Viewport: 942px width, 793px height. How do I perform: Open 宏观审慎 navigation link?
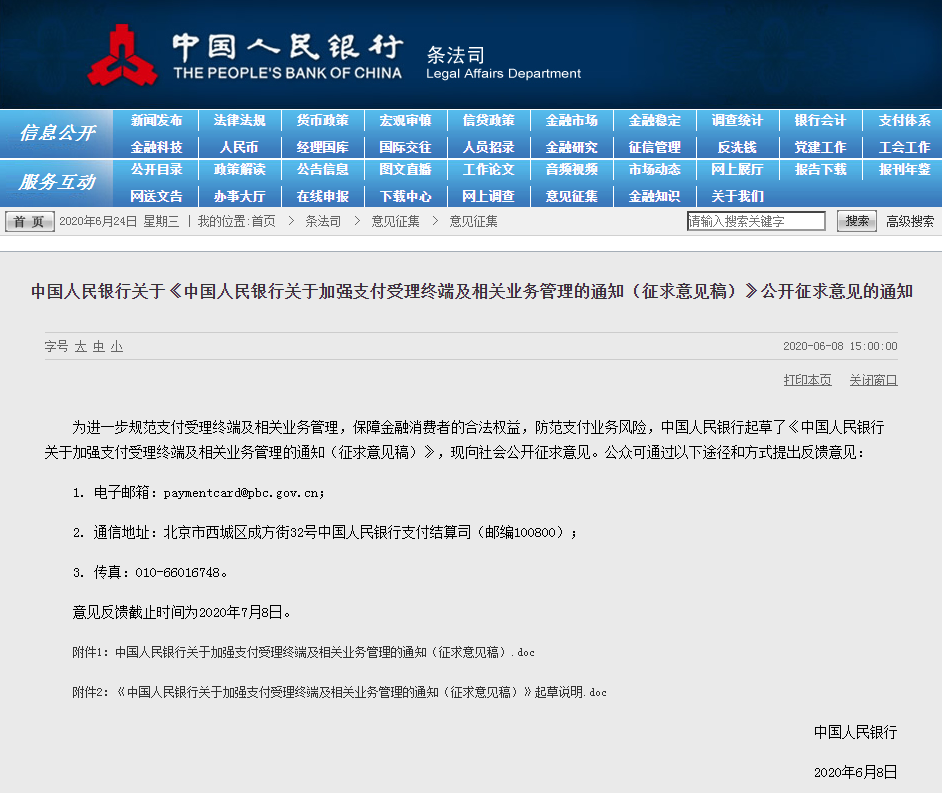406,121
